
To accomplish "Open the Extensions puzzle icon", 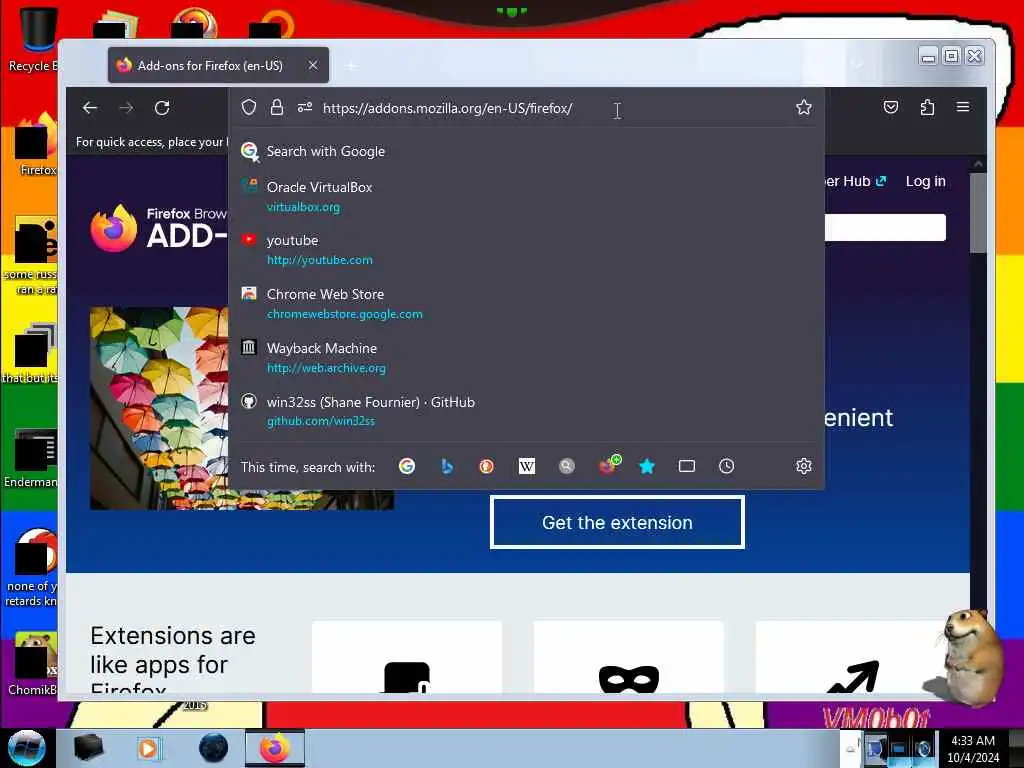I will (927, 107).
